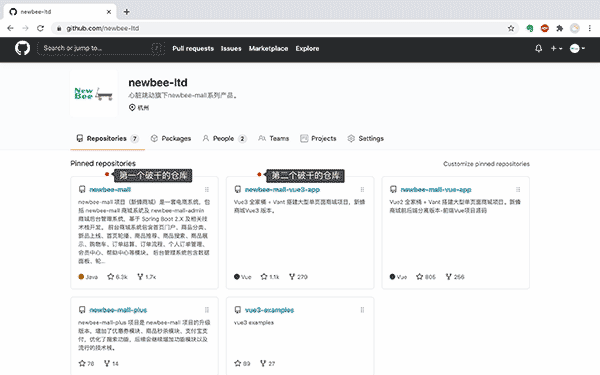Open the newbee-mall repository link
Viewport: 600px width, 375px height.
coord(110,189)
